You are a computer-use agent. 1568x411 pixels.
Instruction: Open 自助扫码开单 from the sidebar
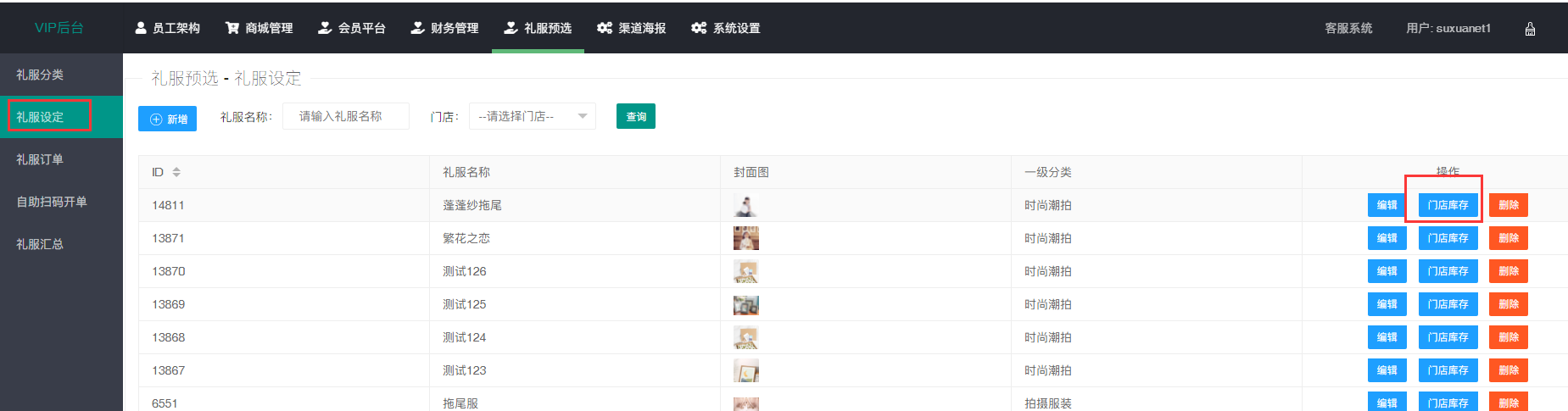click(x=52, y=202)
